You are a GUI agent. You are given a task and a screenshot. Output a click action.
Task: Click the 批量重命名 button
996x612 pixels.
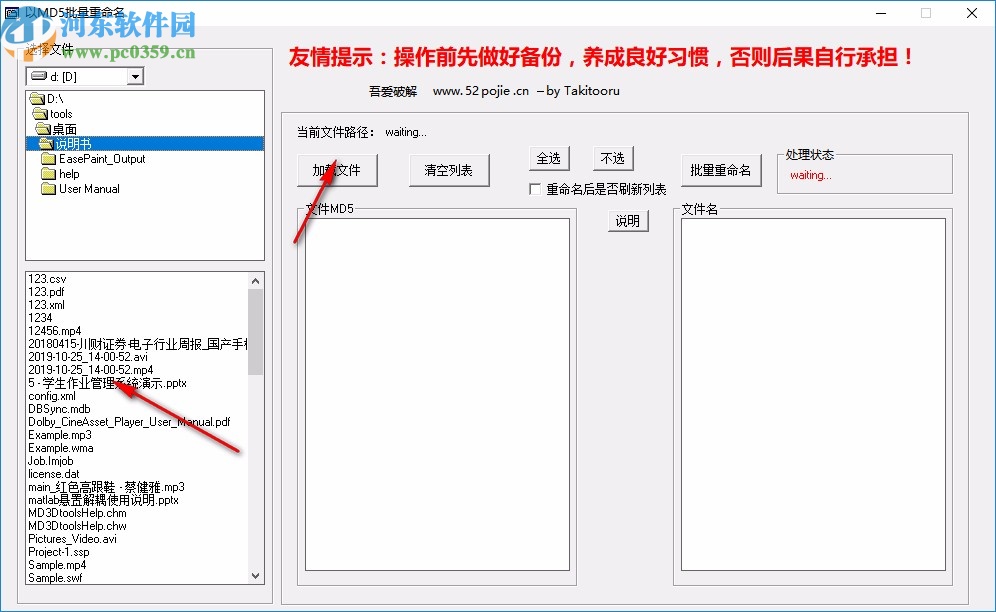[x=721, y=170]
